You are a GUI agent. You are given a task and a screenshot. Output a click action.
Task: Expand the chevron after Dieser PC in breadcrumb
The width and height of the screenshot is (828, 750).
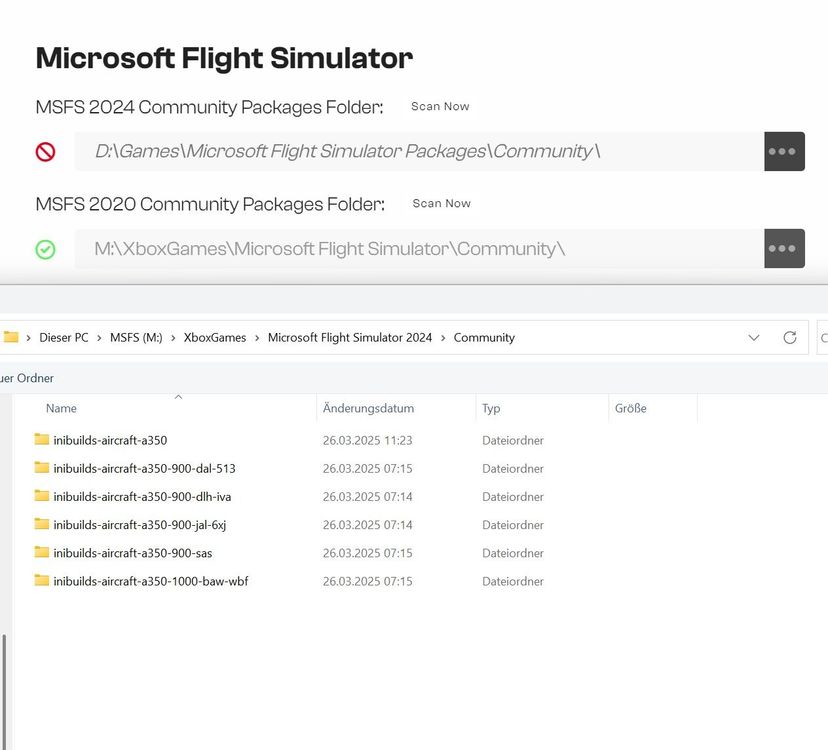click(99, 338)
